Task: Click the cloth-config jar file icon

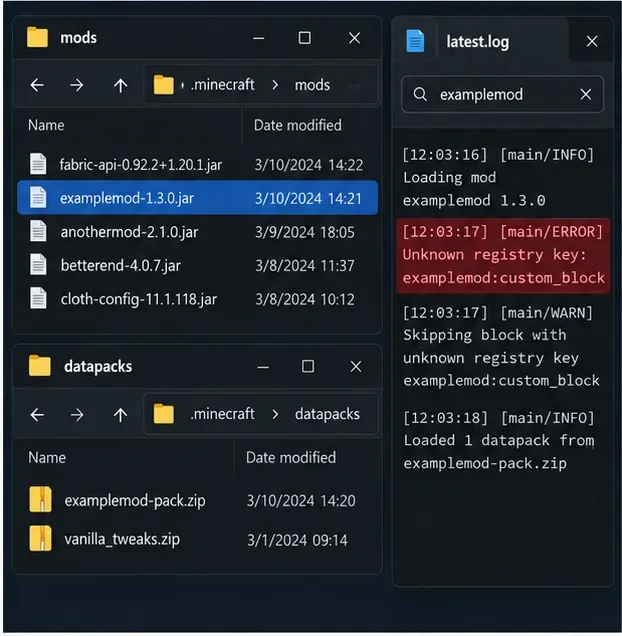Action: (x=38, y=299)
